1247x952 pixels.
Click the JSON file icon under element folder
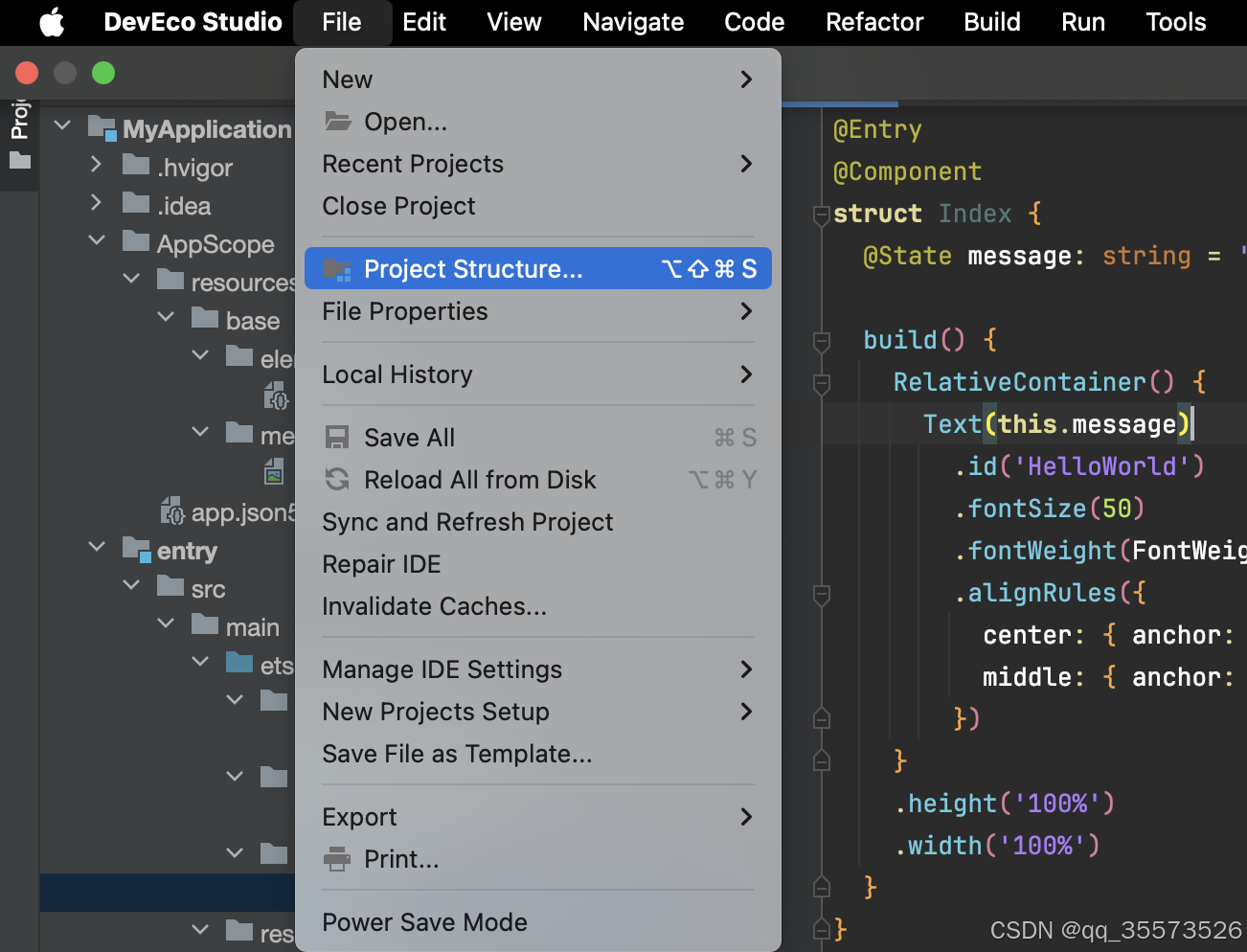click(276, 395)
